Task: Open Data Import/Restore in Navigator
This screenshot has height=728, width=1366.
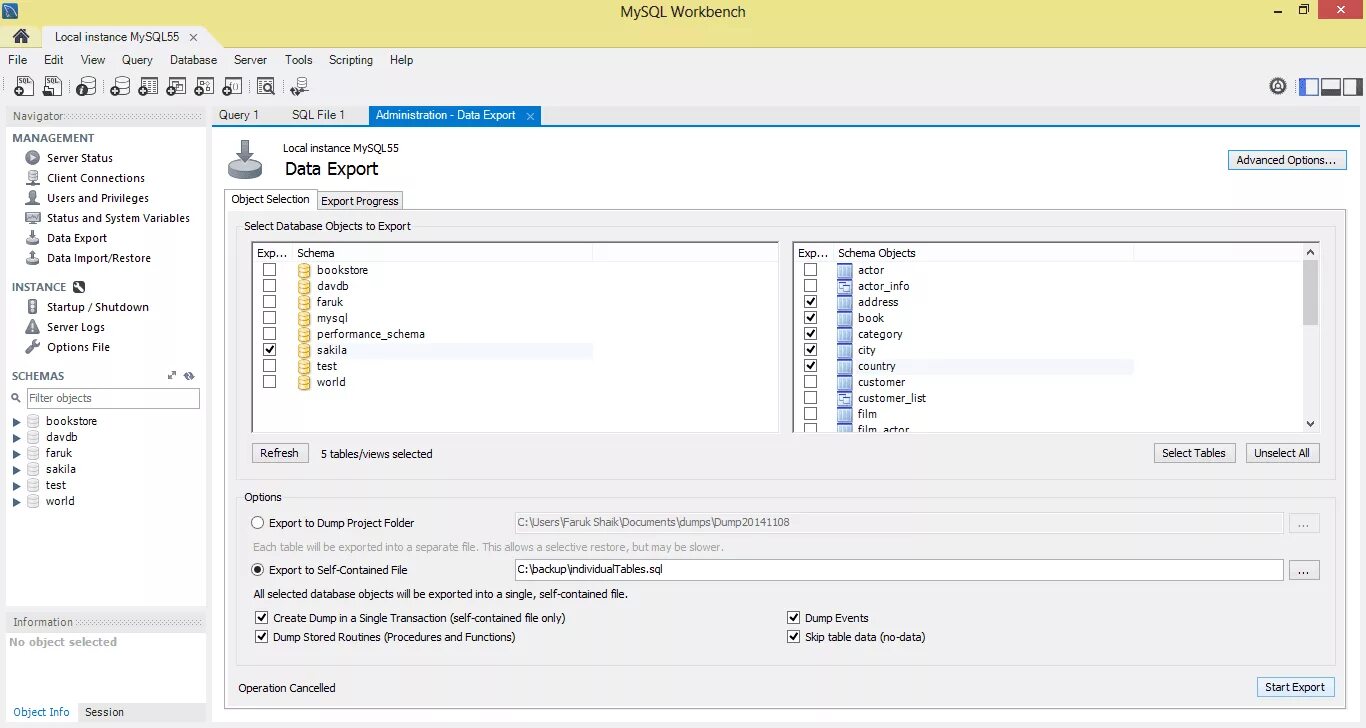Action: tap(99, 258)
